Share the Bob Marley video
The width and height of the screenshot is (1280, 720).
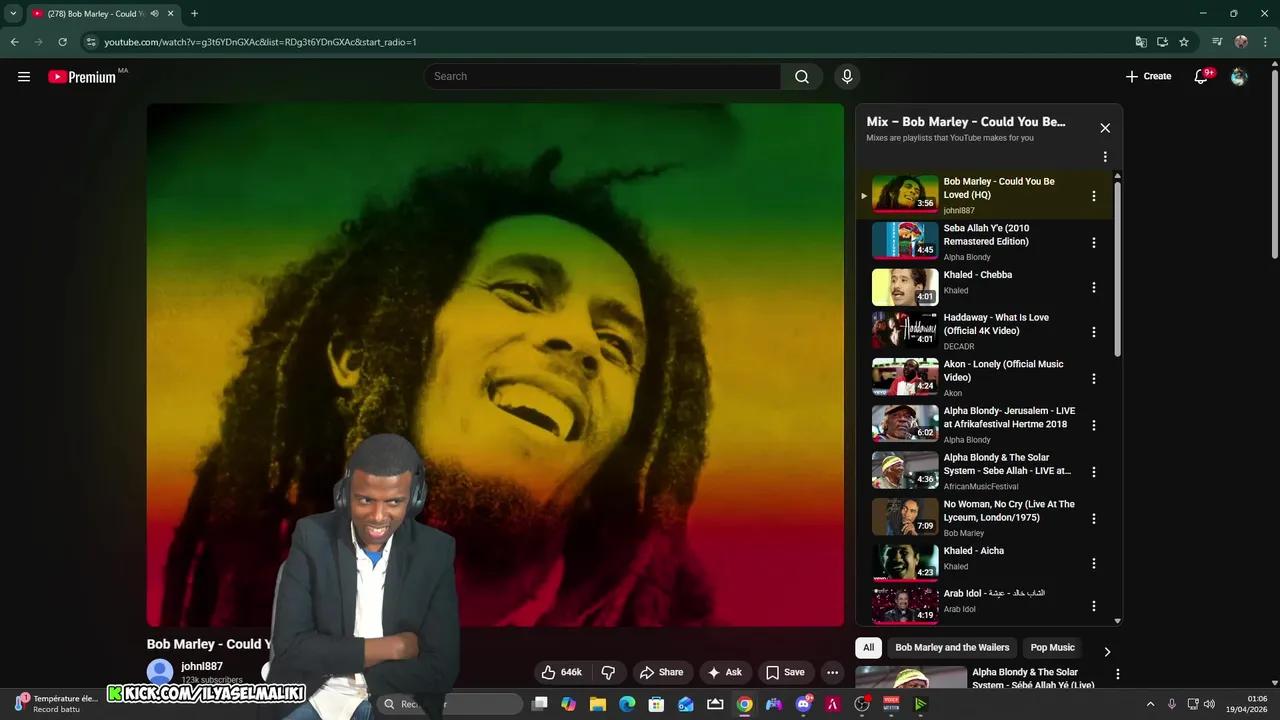tap(661, 672)
